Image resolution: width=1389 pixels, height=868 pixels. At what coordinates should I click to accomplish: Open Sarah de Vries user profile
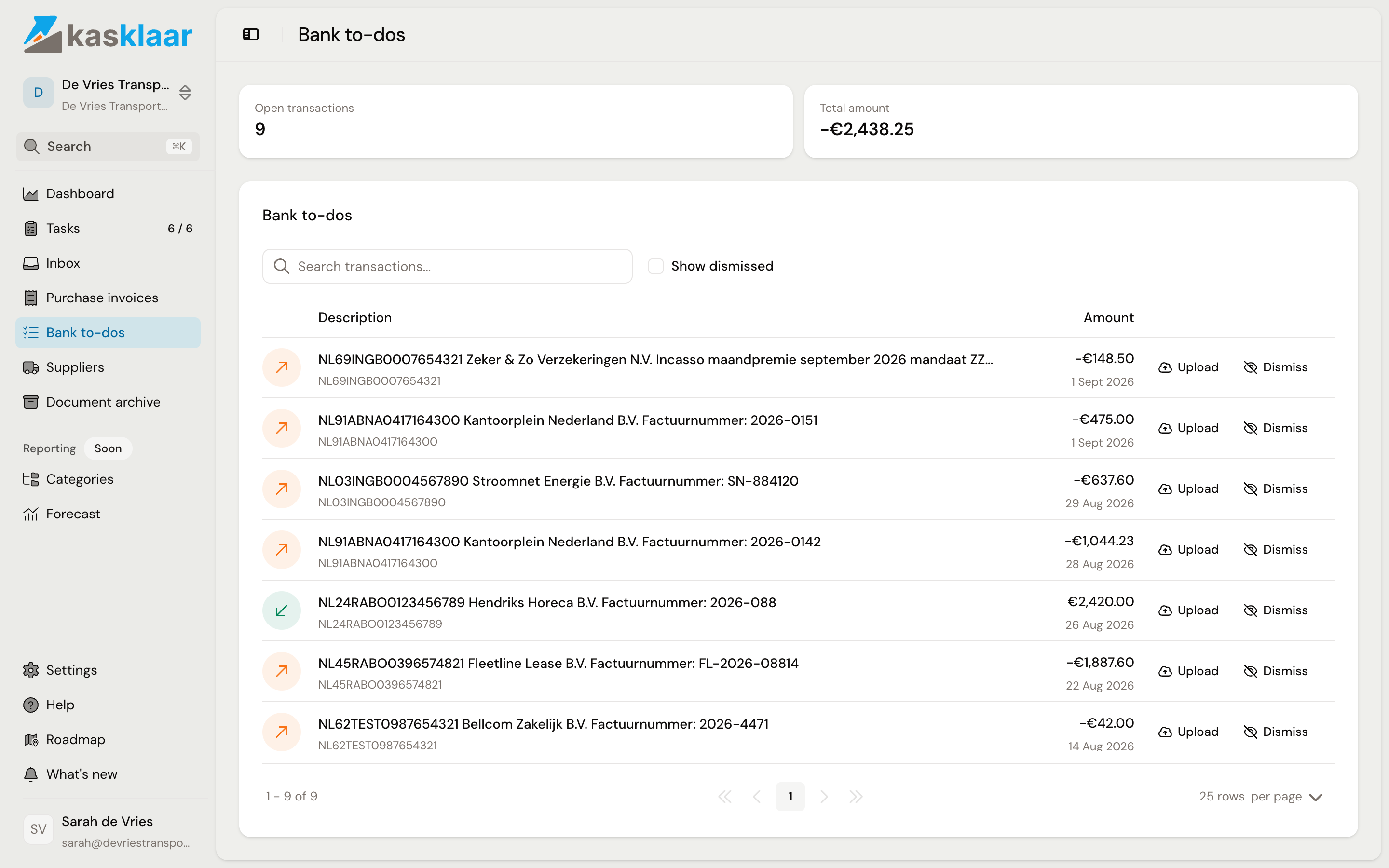click(108, 831)
